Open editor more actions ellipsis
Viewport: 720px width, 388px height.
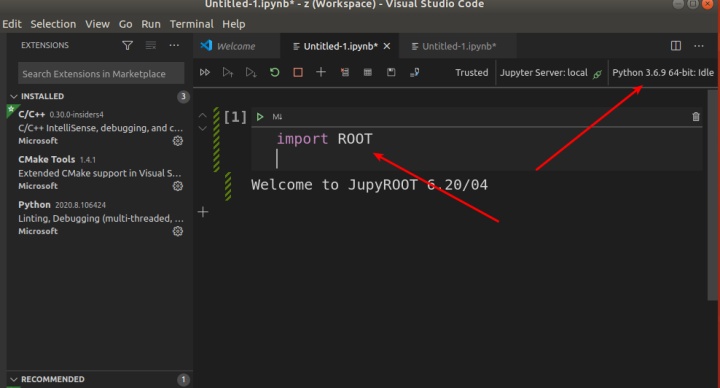pyautogui.click(x=699, y=45)
